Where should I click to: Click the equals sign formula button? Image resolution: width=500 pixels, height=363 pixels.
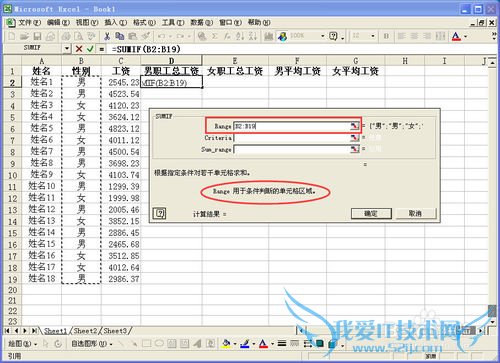pos(102,49)
